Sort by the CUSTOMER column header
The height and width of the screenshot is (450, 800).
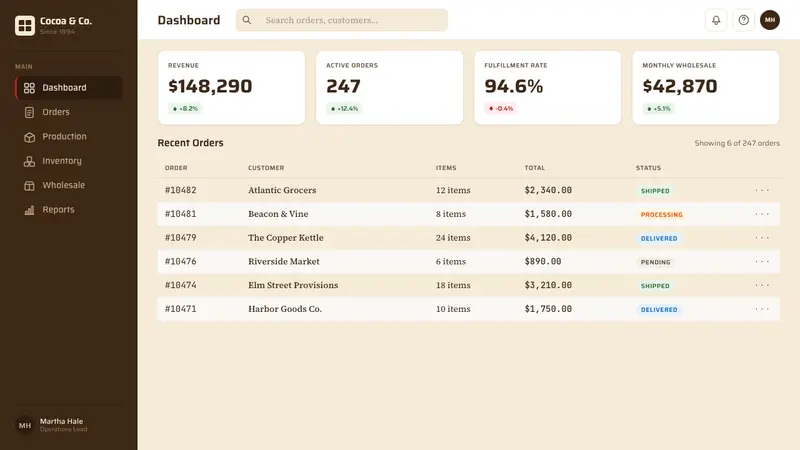pos(266,168)
